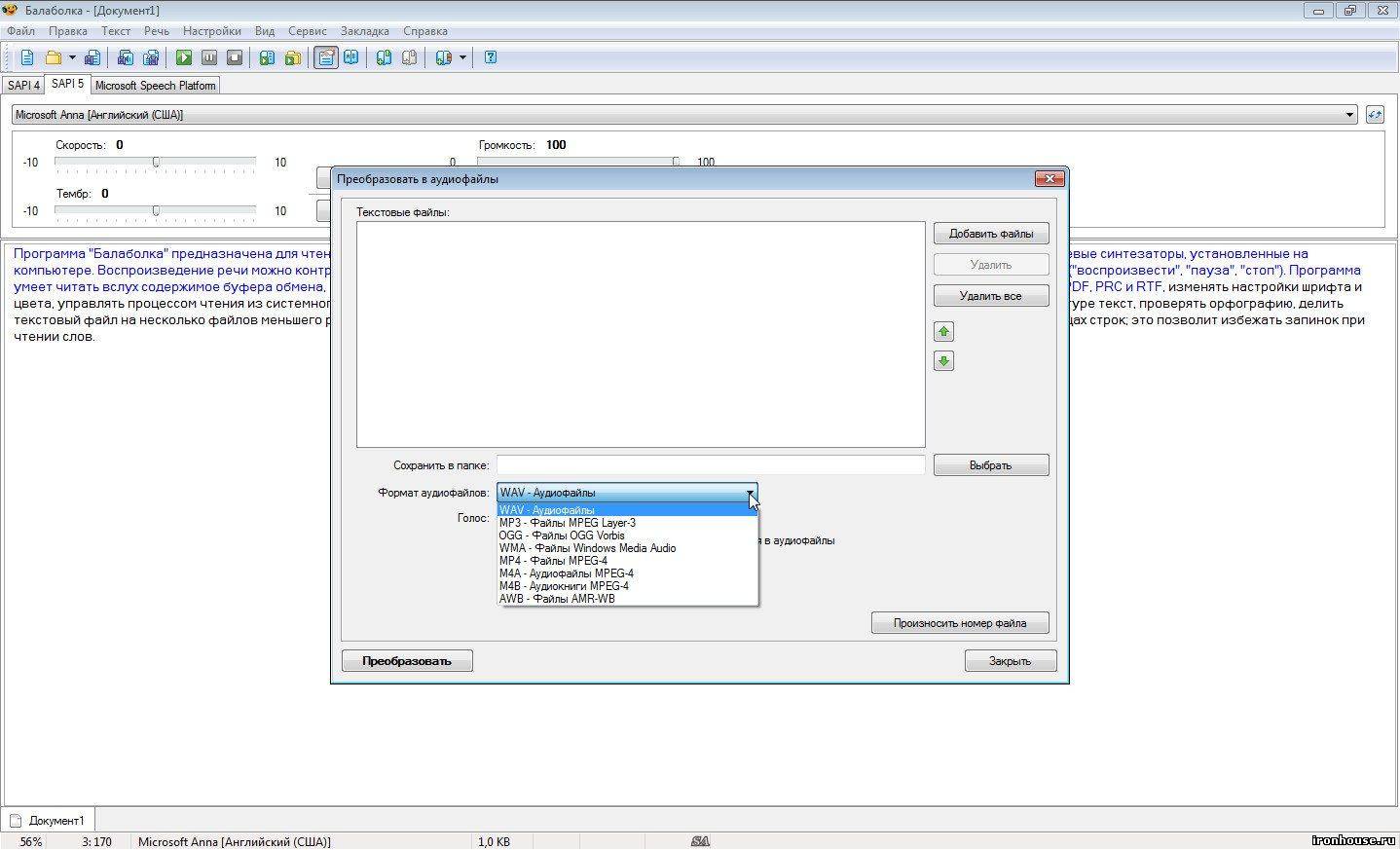Screen dimensions: 1400x850
Task: Open Help via the question mark icon
Action: click(491, 57)
